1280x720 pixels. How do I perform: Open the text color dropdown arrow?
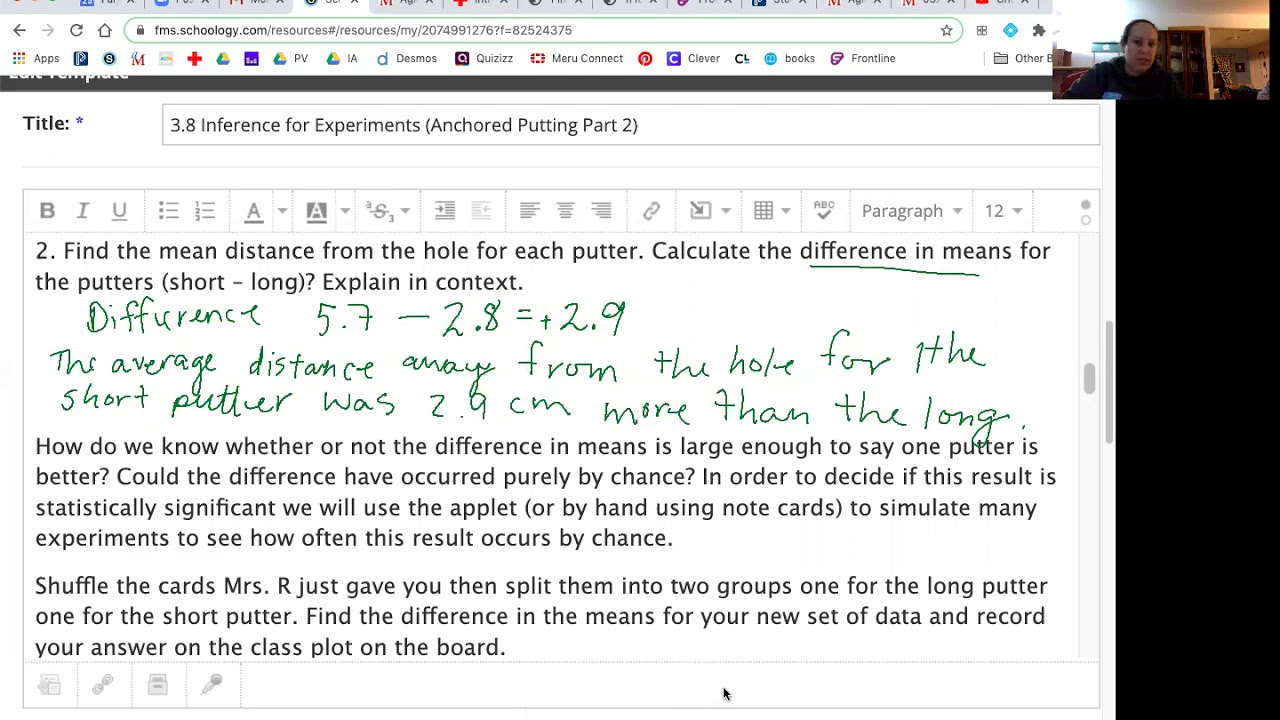[x=282, y=211]
